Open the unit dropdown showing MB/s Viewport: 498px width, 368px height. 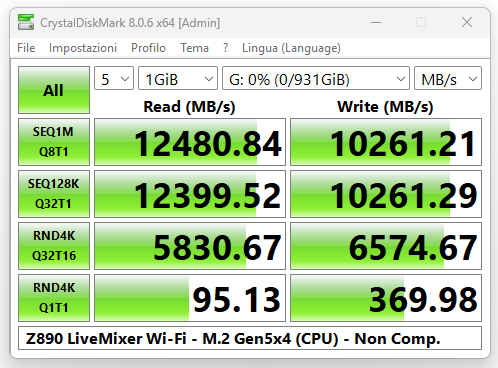click(x=448, y=78)
